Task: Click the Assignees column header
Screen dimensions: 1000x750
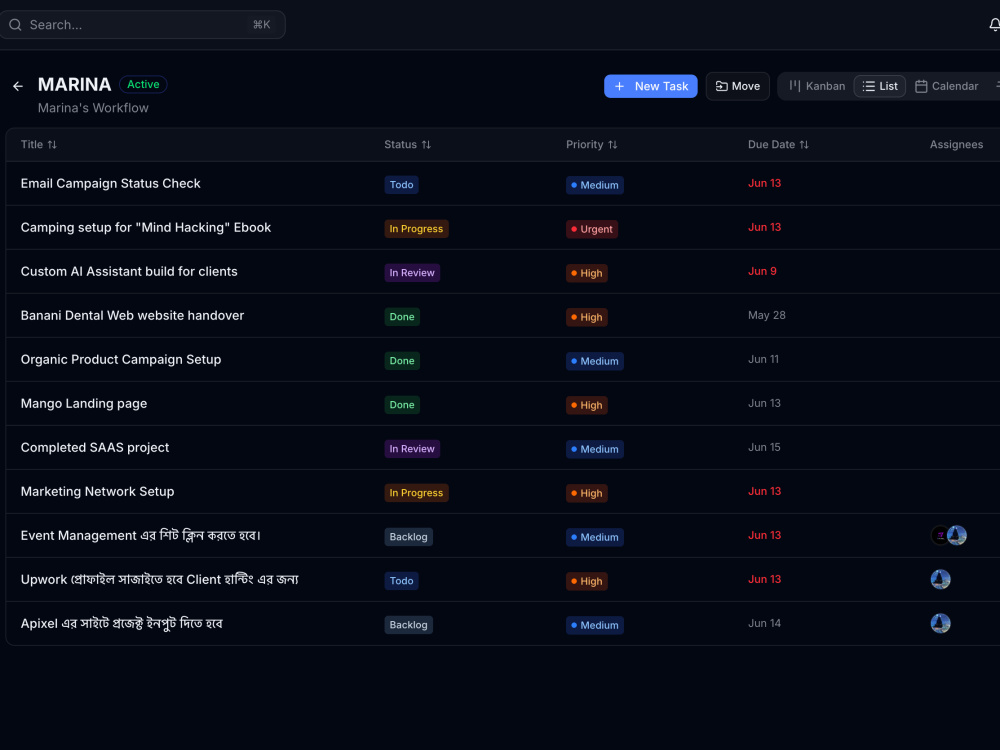Action: coord(956,145)
